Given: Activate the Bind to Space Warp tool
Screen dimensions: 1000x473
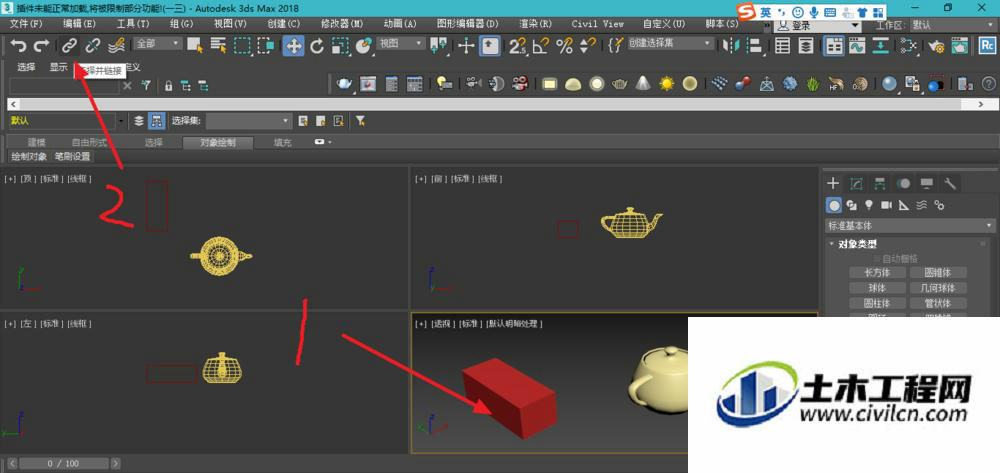Looking at the screenshot, I should coord(116,45).
